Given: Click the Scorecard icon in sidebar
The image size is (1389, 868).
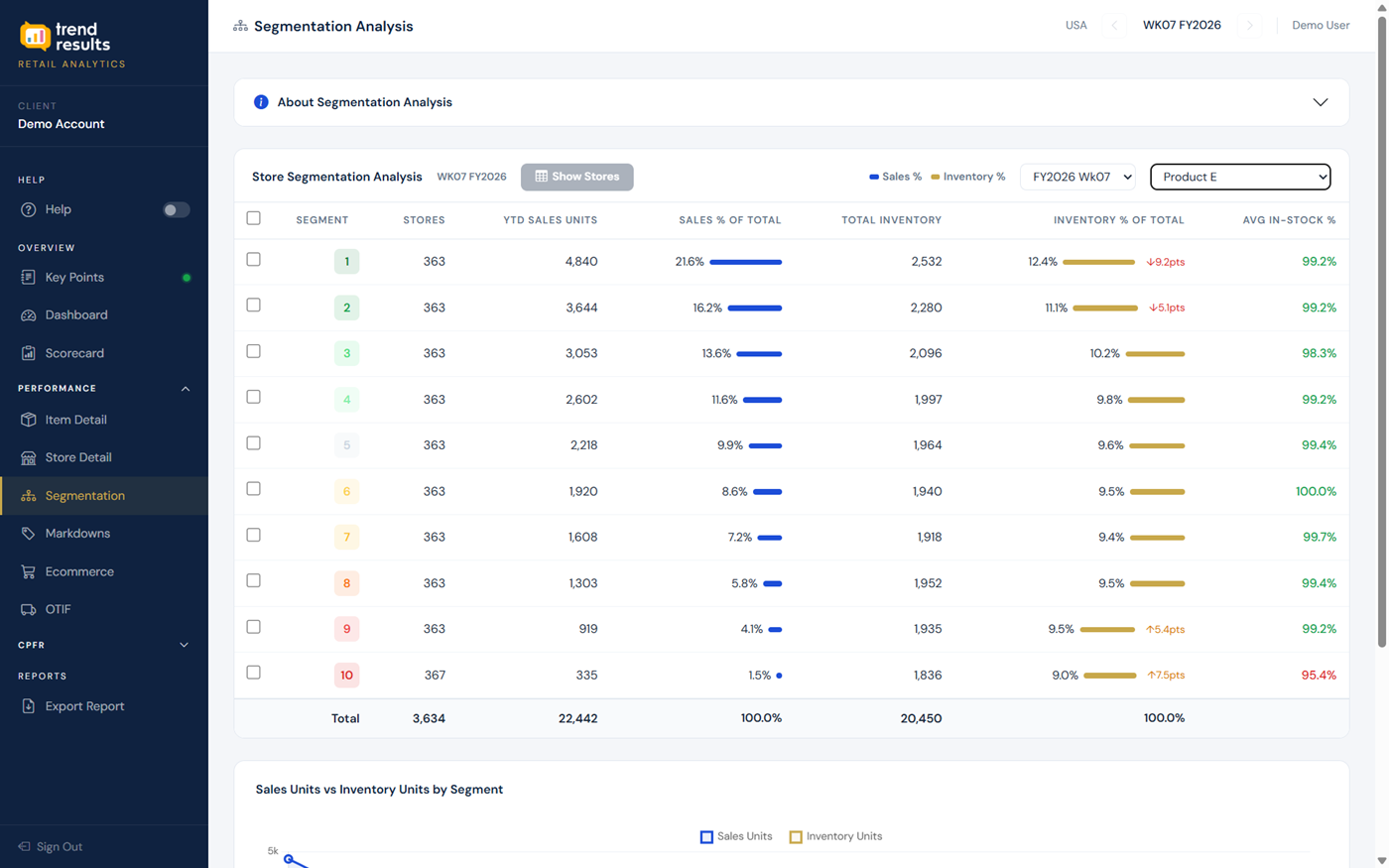Looking at the screenshot, I should coord(28,353).
